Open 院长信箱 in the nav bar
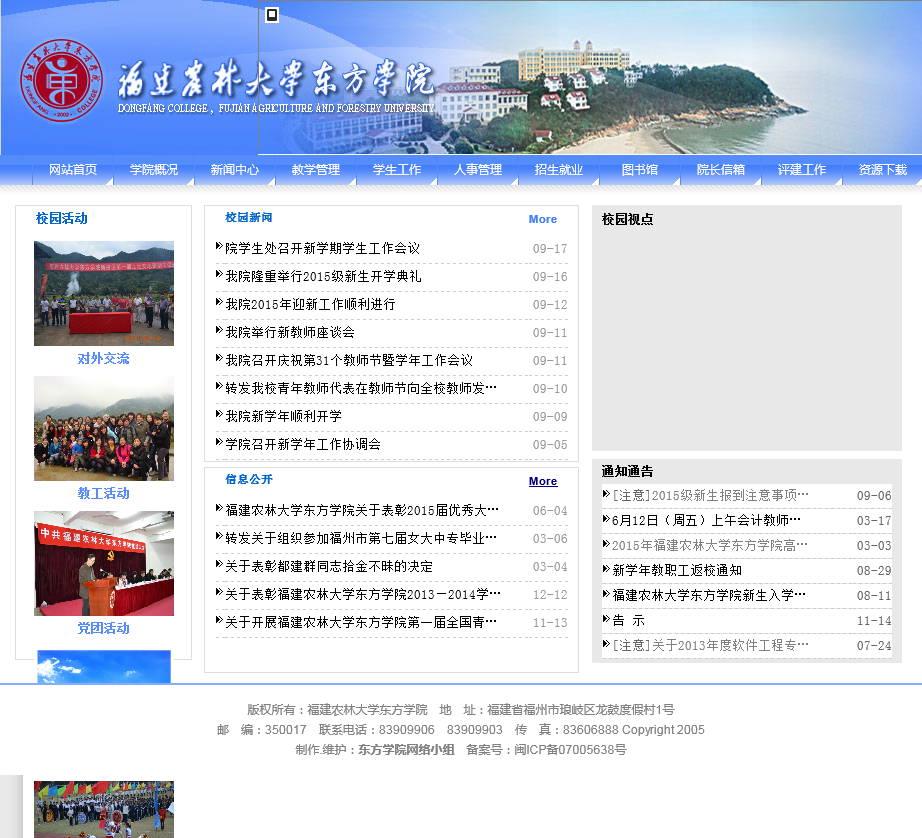This screenshot has width=922, height=838. click(721, 170)
